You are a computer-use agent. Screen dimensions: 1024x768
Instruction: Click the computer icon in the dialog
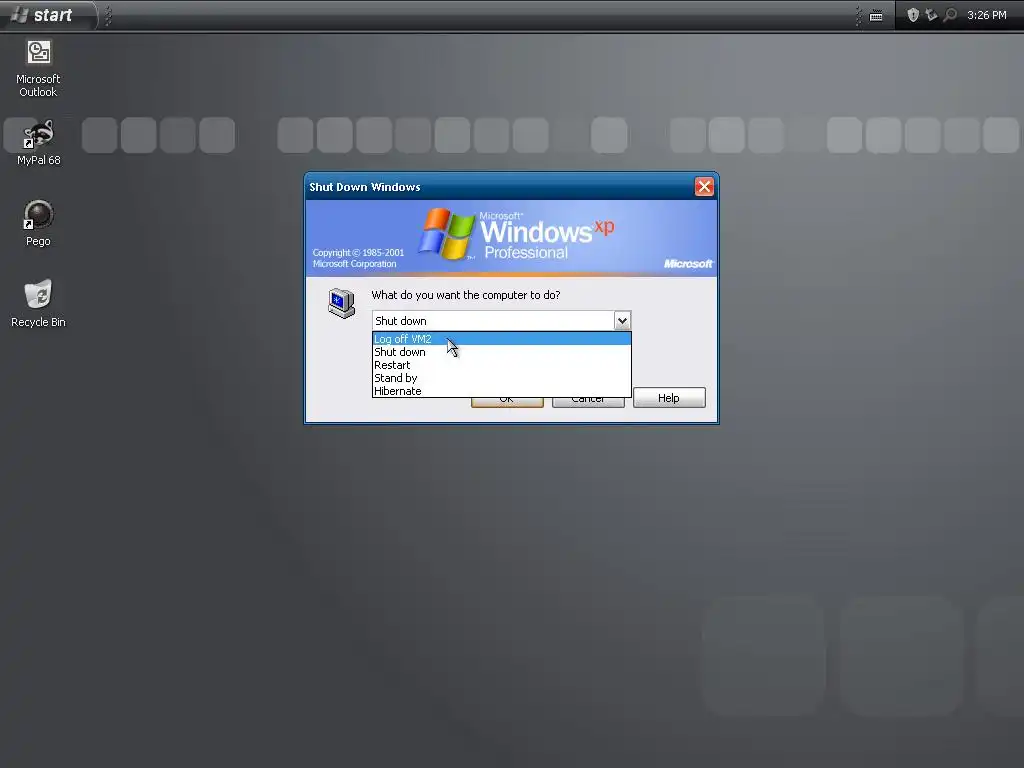pyautogui.click(x=342, y=303)
